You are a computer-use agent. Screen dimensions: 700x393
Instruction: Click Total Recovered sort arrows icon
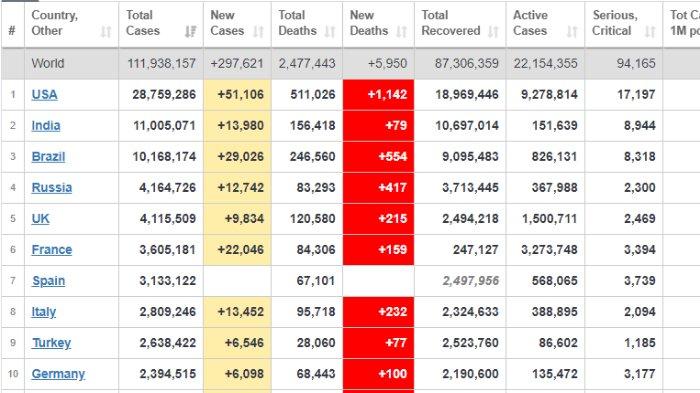[x=493, y=32]
